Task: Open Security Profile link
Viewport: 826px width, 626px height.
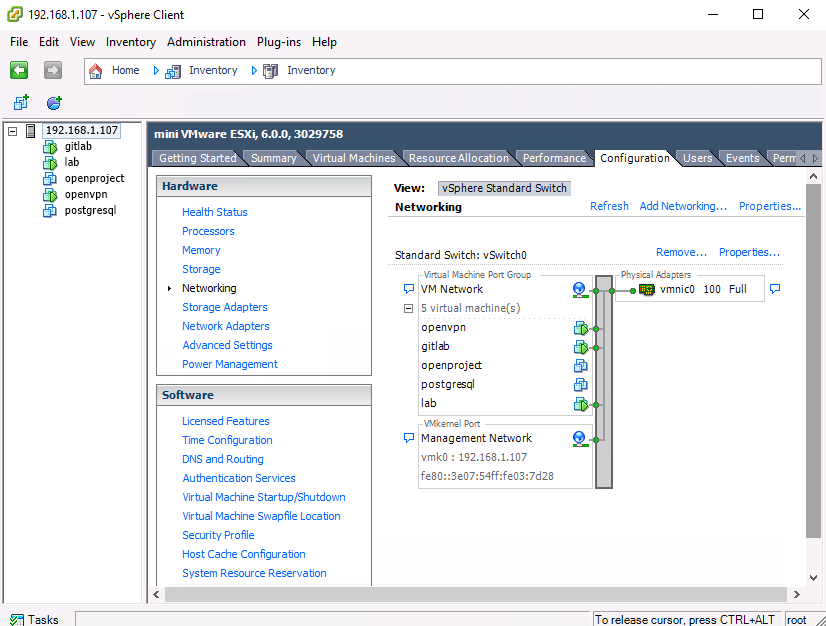Action: (218, 535)
